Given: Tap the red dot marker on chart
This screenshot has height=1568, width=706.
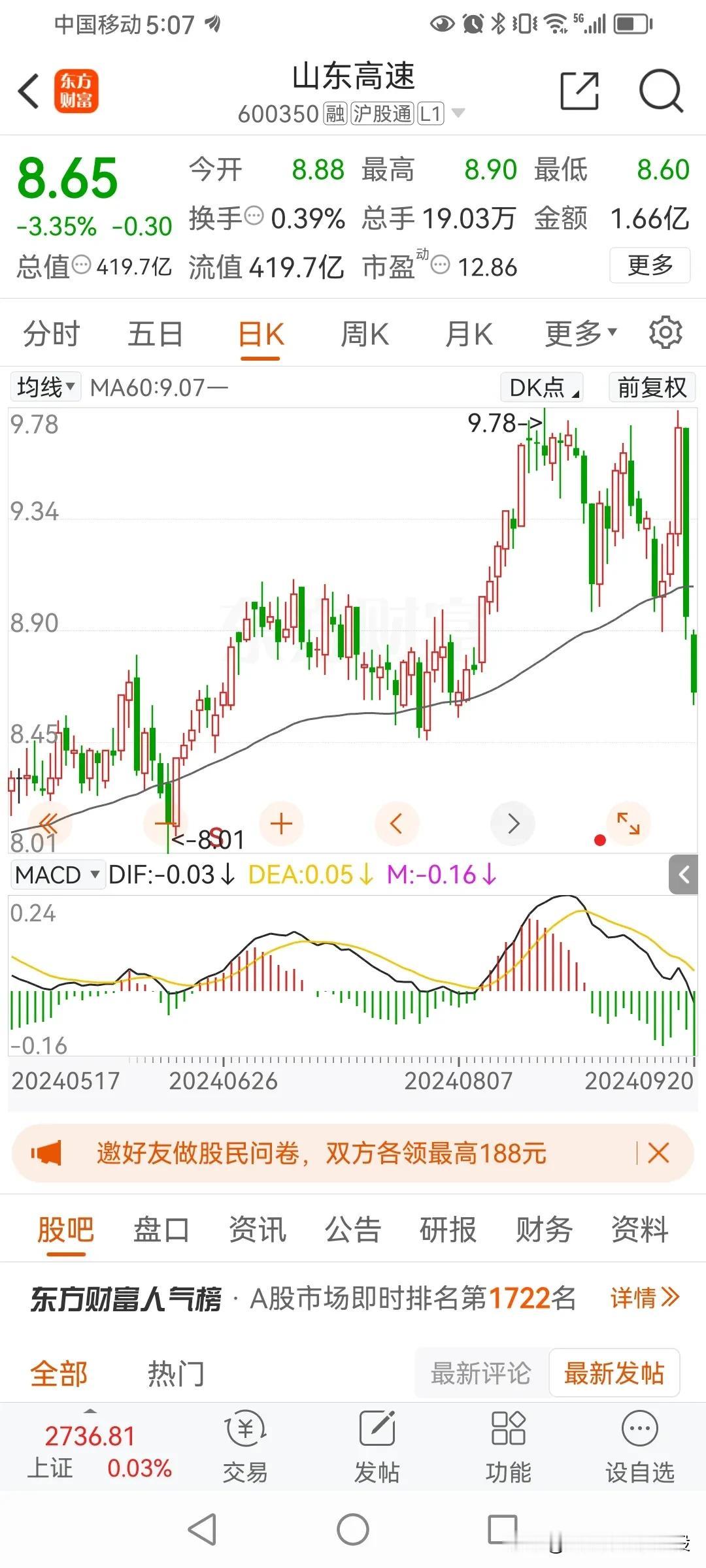Looking at the screenshot, I should point(599,840).
